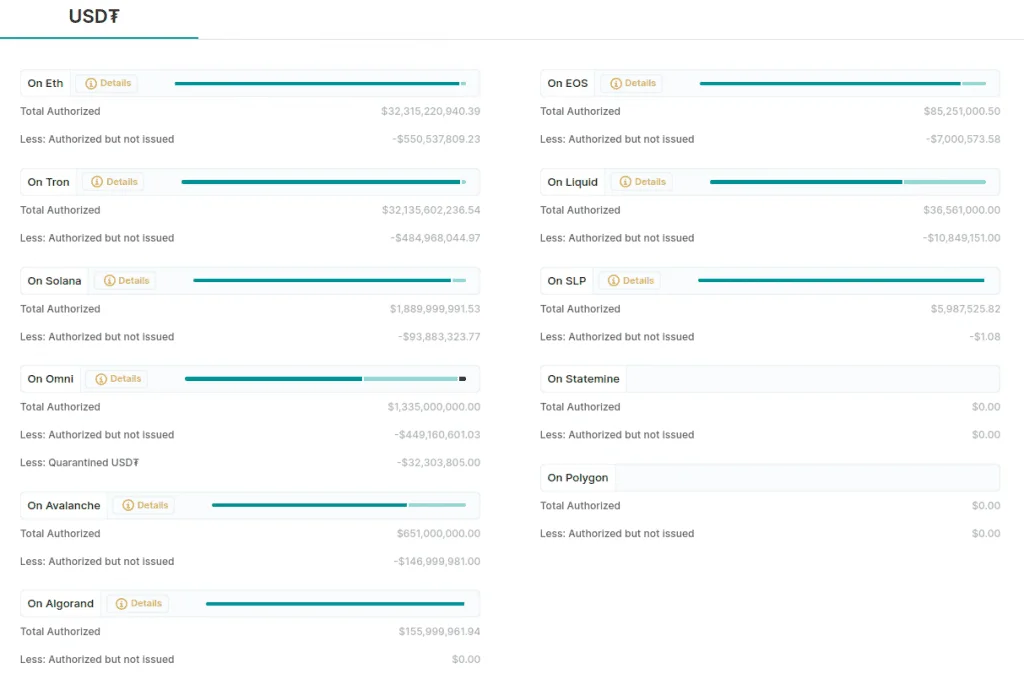The width and height of the screenshot is (1024, 674).
Task: Open Details for On Liquid
Action: tap(643, 182)
